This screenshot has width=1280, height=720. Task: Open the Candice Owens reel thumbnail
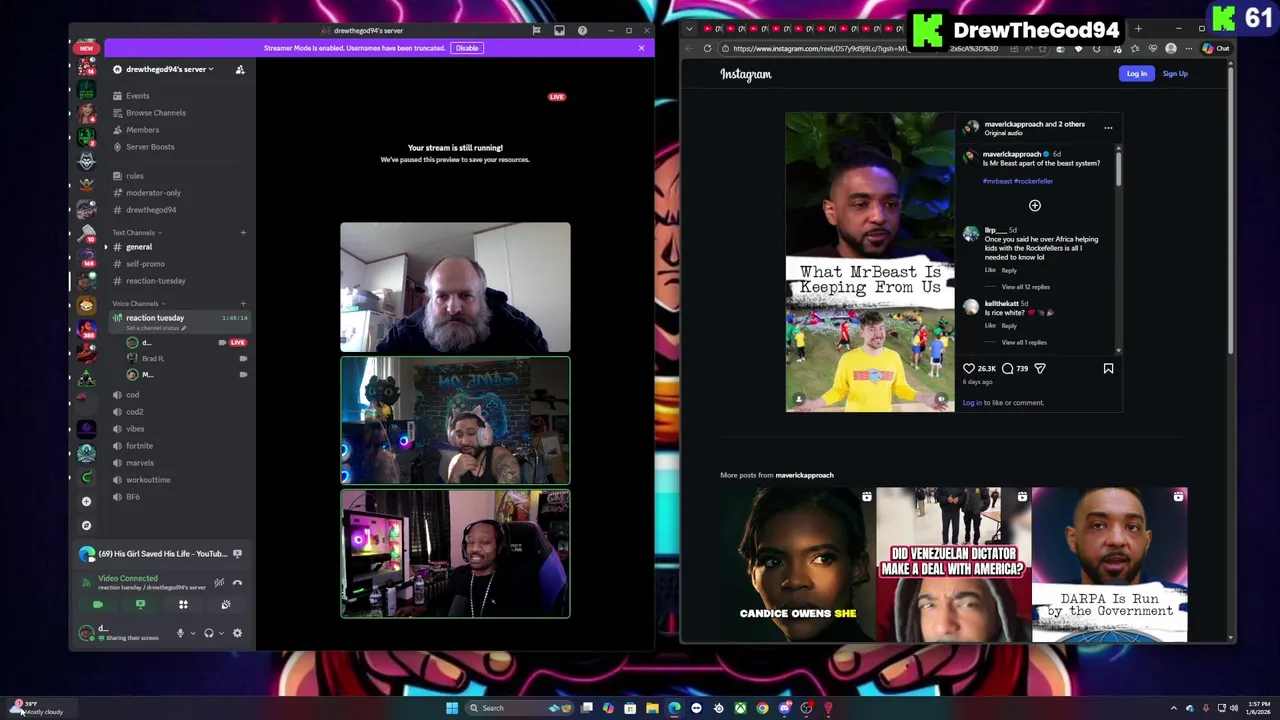(797, 565)
